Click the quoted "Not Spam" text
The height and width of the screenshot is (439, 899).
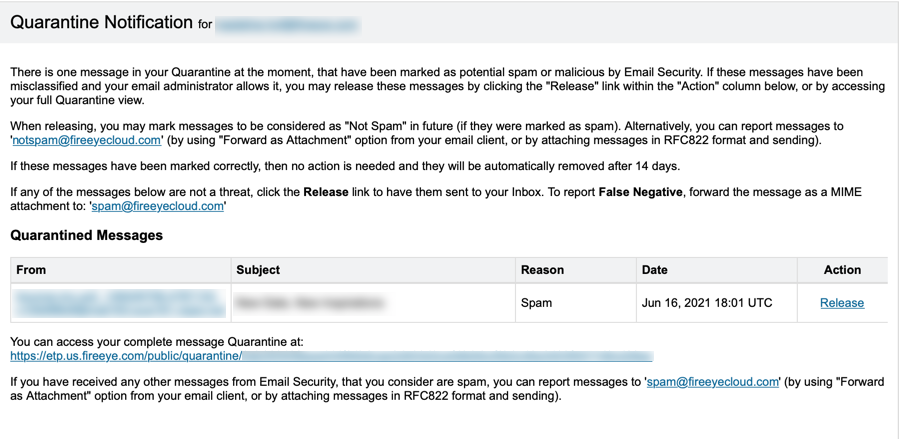pos(367,126)
